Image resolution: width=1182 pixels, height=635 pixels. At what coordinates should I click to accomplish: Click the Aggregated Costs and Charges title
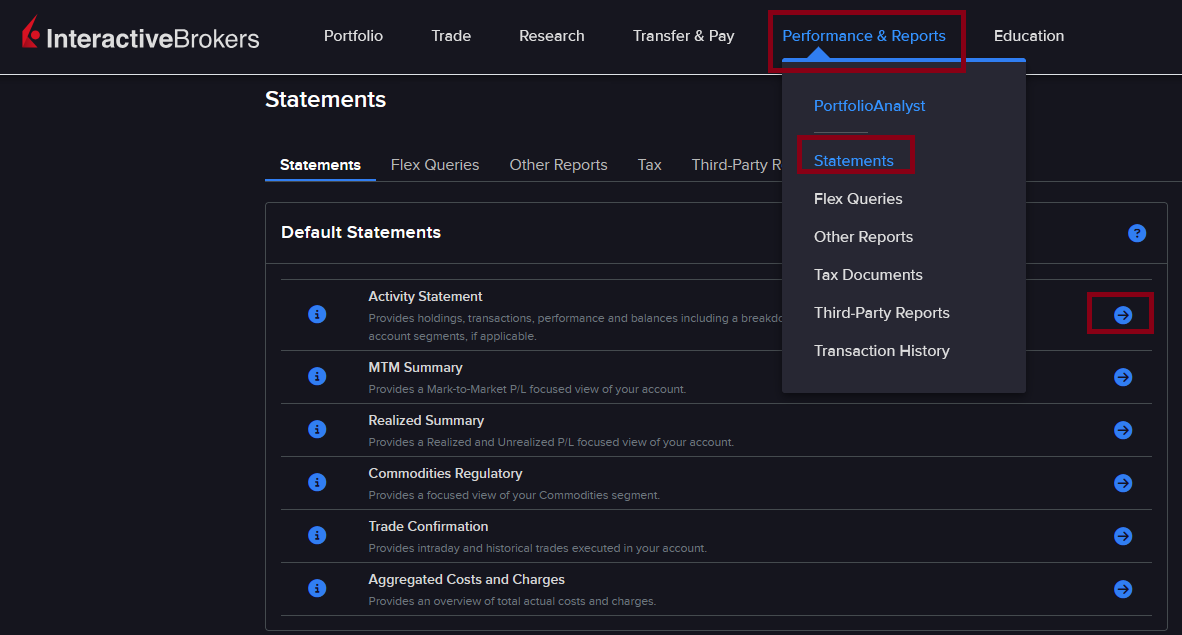467,579
